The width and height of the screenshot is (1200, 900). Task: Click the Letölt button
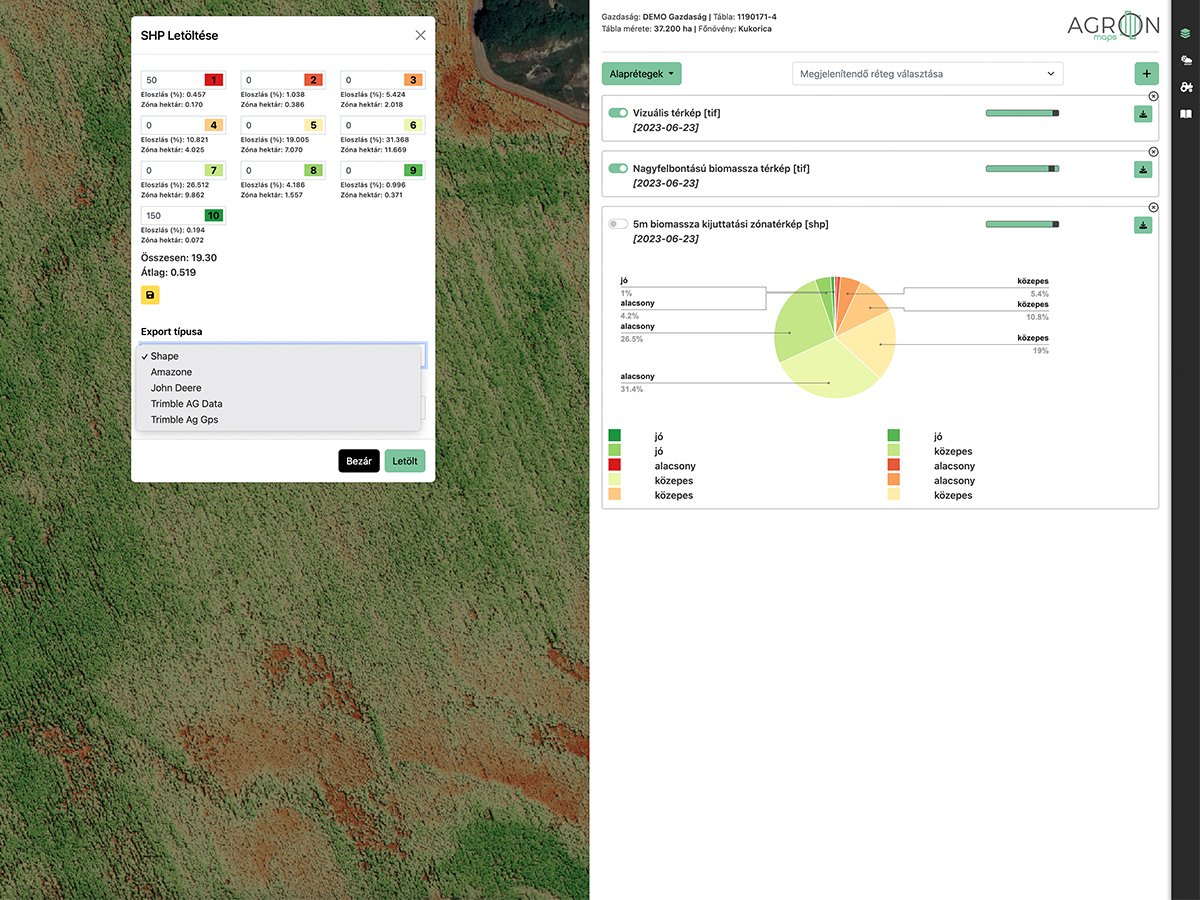coord(405,461)
